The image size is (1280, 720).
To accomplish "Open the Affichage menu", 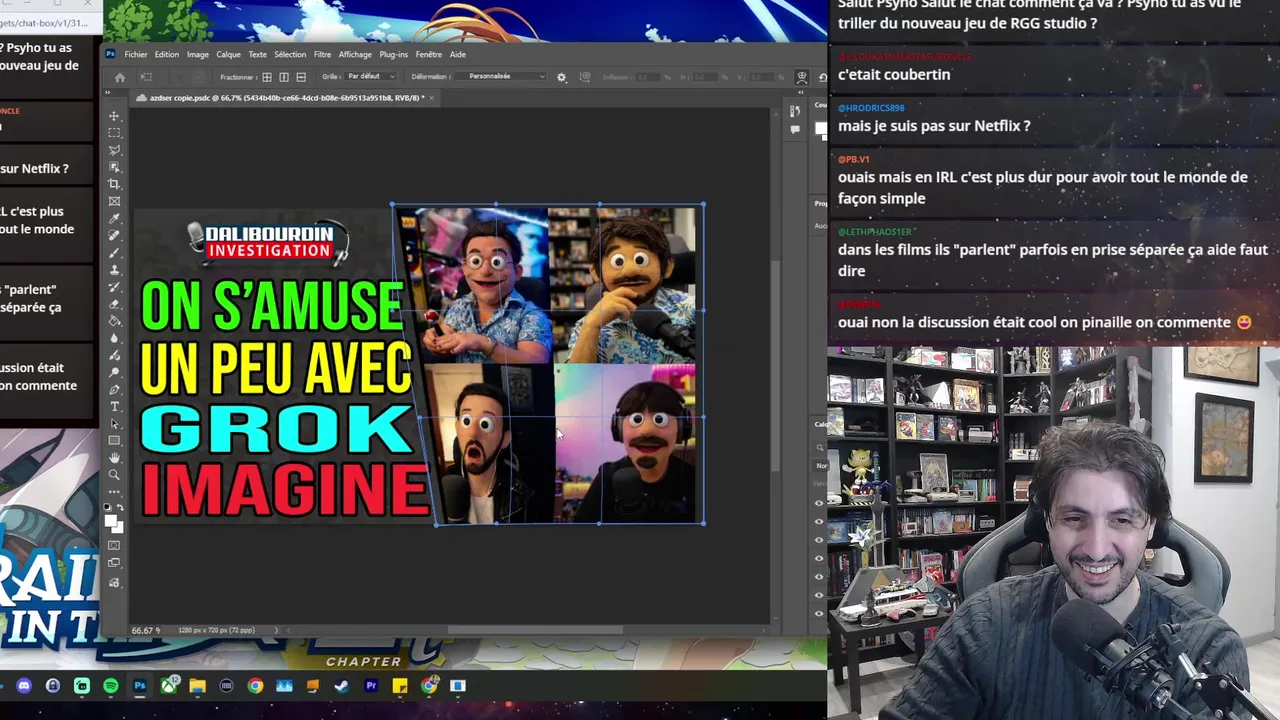I will click(355, 55).
